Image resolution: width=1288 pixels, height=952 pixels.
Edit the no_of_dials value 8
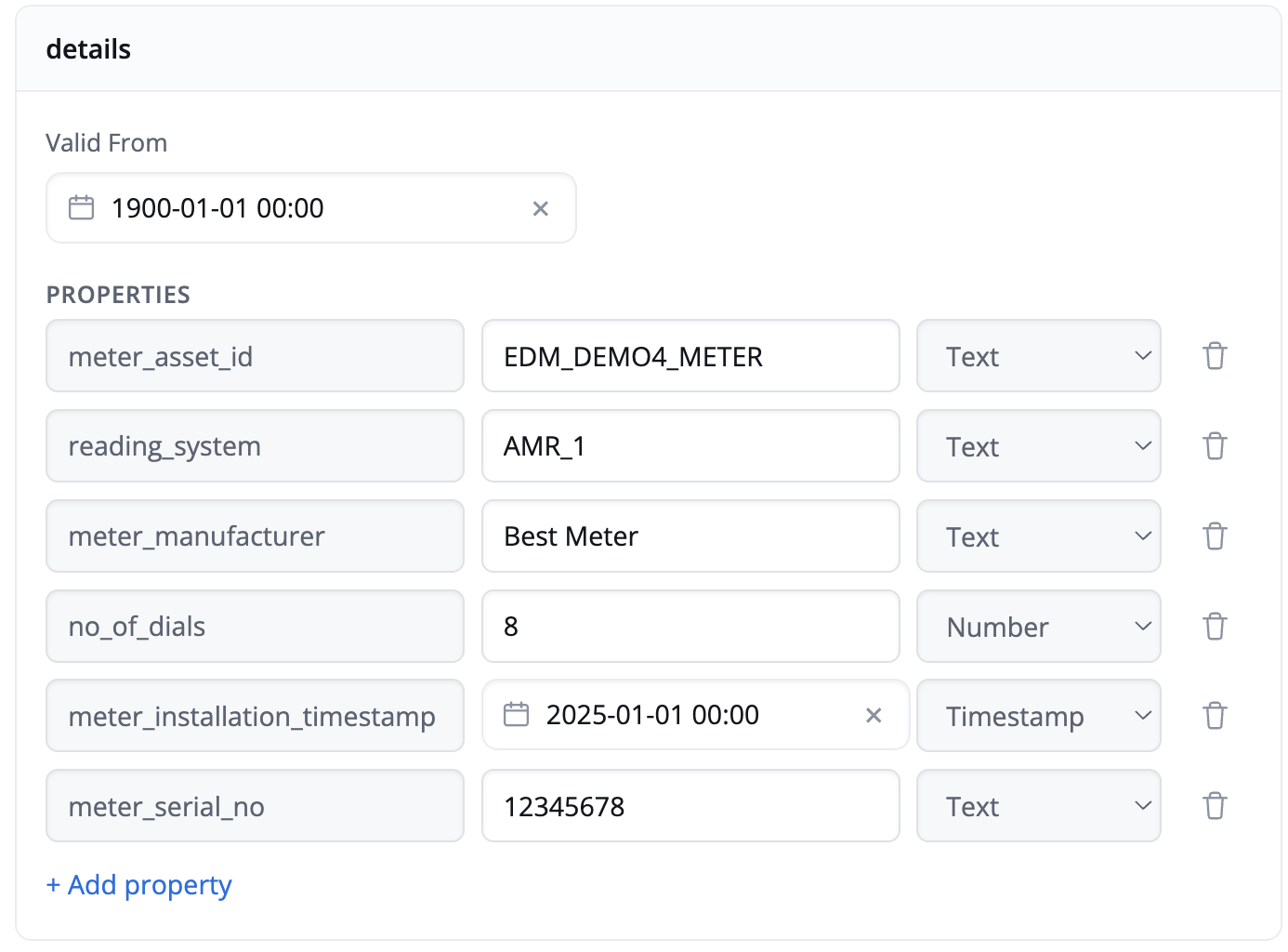[x=690, y=627]
